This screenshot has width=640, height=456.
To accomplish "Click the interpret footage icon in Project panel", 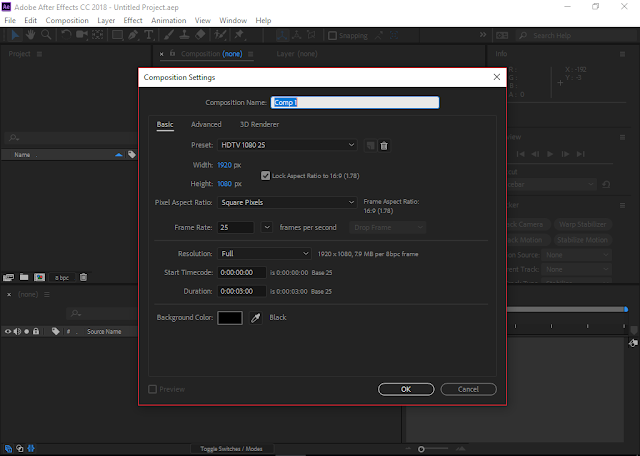I will click(x=9, y=278).
